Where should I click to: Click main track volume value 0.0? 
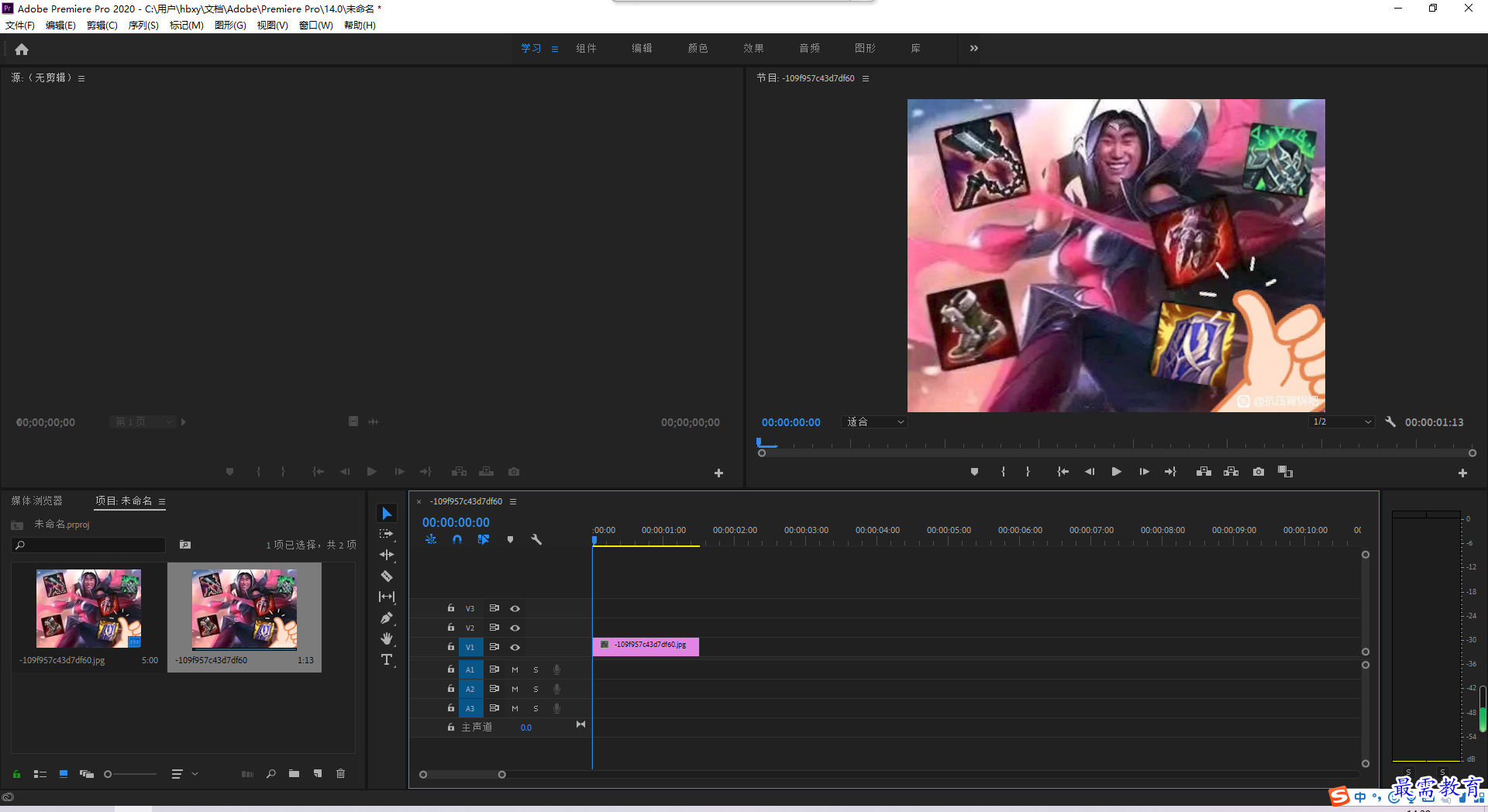(x=526, y=728)
